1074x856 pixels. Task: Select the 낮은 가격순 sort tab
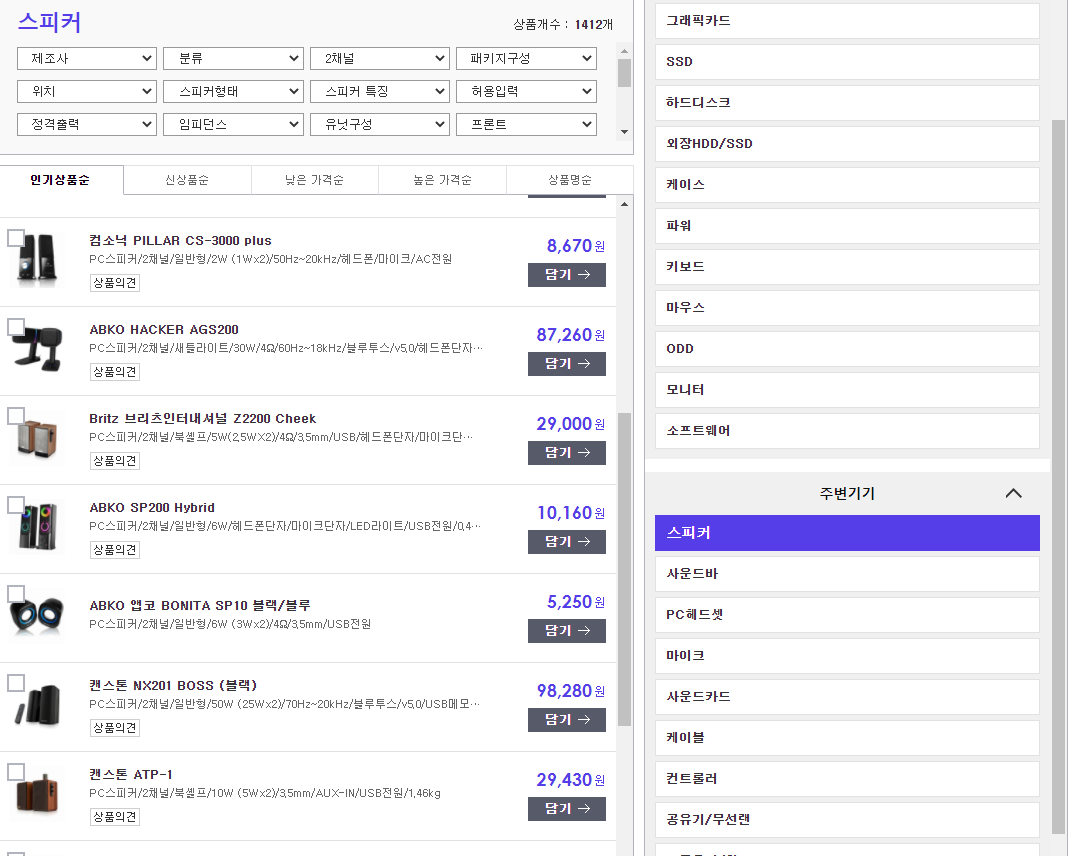pos(314,180)
